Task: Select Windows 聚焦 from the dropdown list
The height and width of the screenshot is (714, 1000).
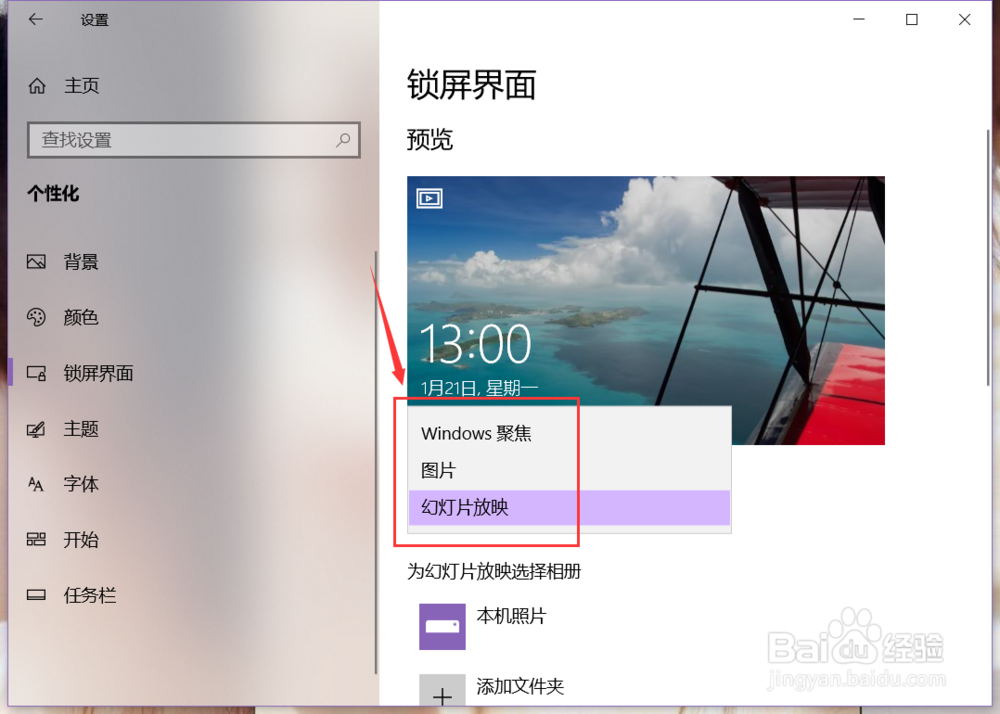Action: click(x=569, y=434)
